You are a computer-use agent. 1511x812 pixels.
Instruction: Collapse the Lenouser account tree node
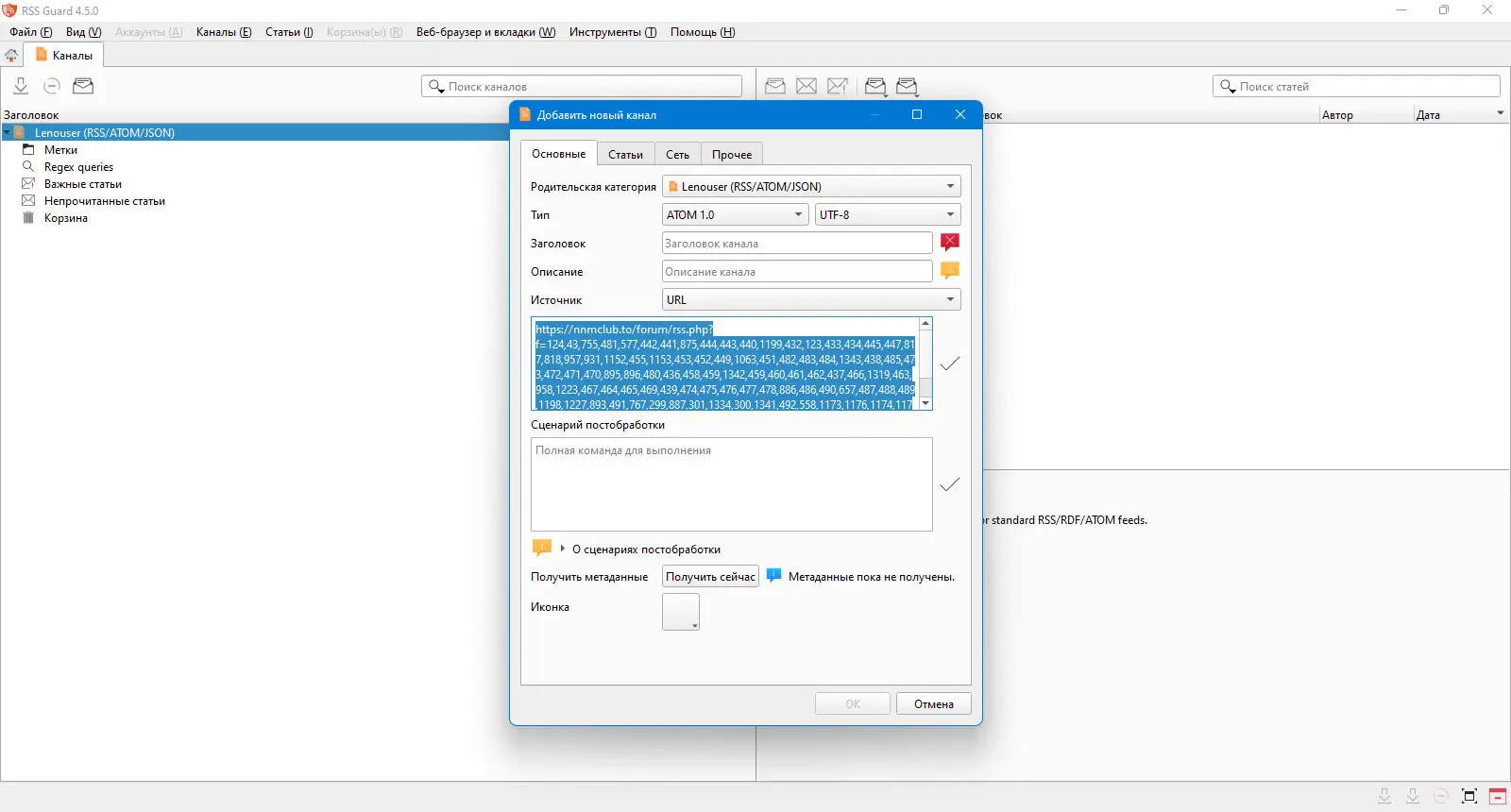(x=7, y=133)
